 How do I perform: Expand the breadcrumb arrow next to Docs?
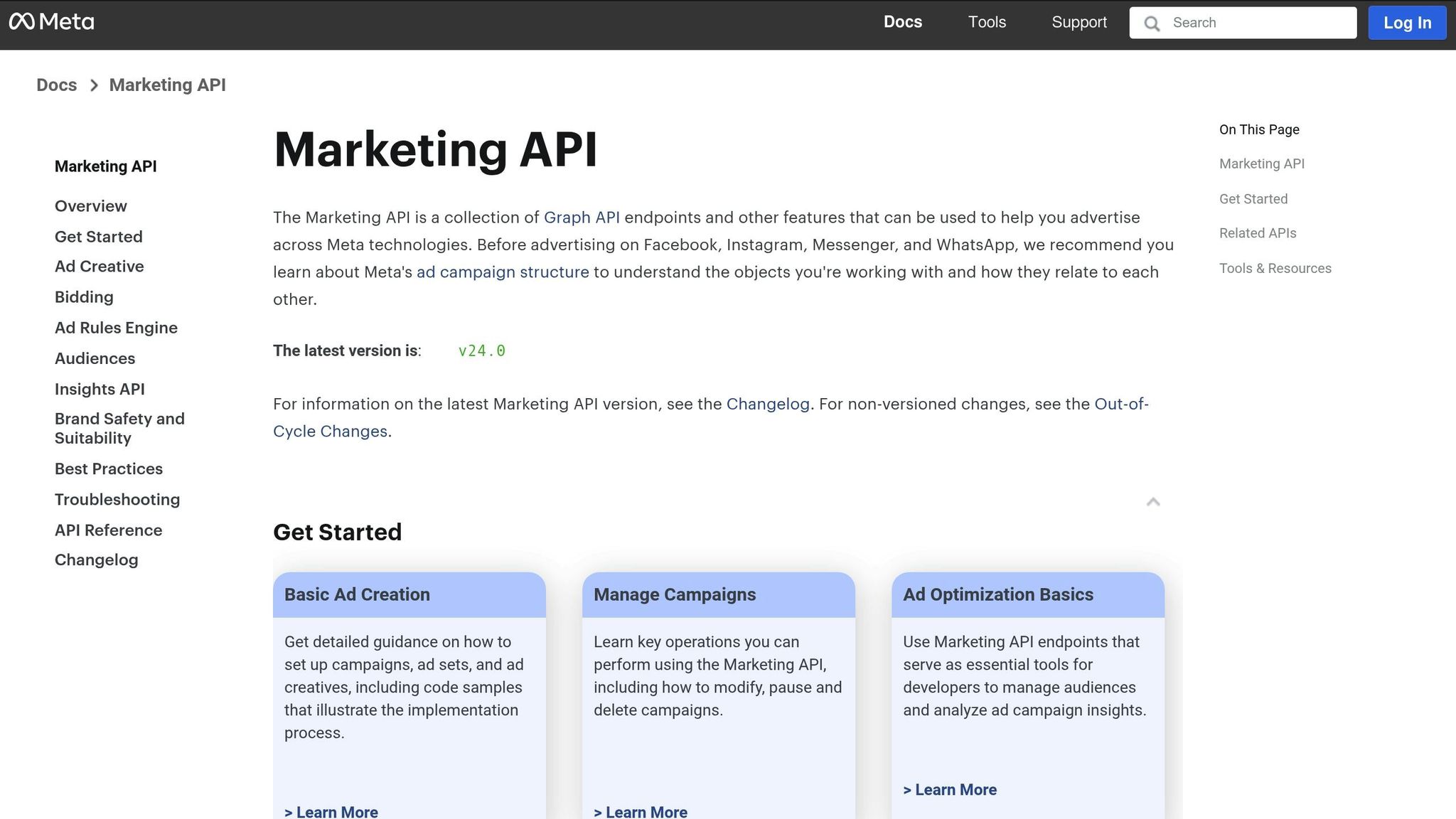click(x=93, y=85)
